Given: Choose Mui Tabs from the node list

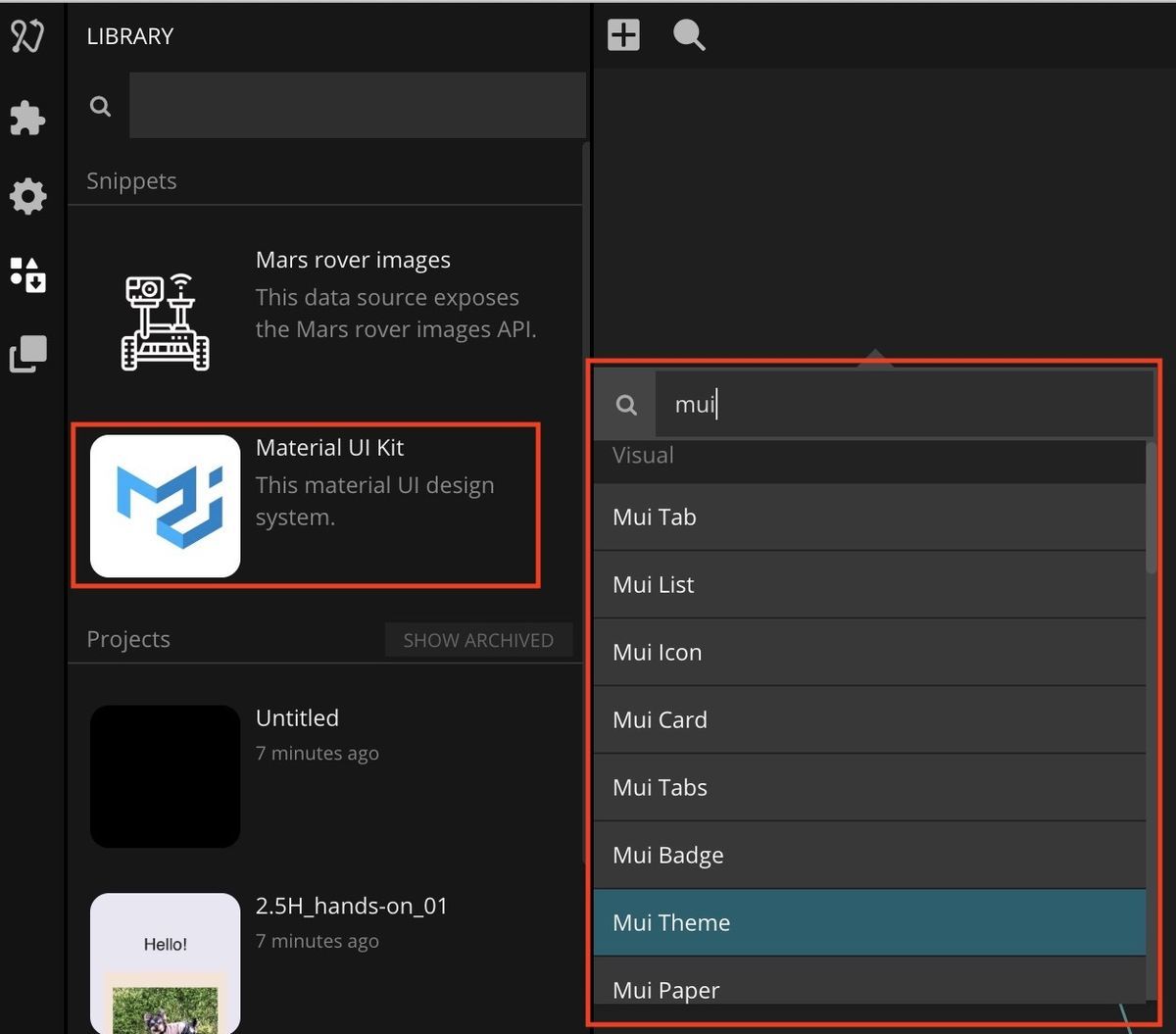Looking at the screenshot, I should click(x=869, y=787).
